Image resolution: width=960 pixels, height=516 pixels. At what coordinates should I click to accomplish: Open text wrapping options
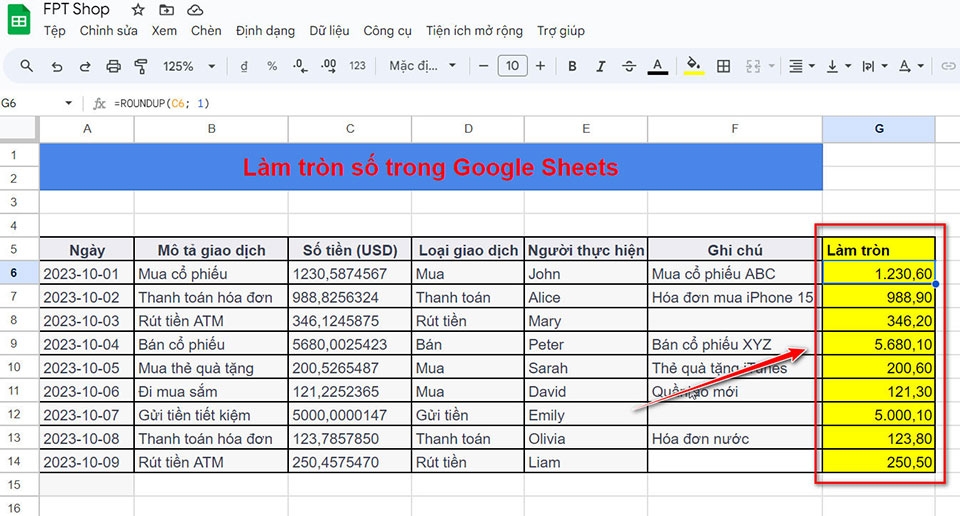pyautogui.click(x=874, y=66)
